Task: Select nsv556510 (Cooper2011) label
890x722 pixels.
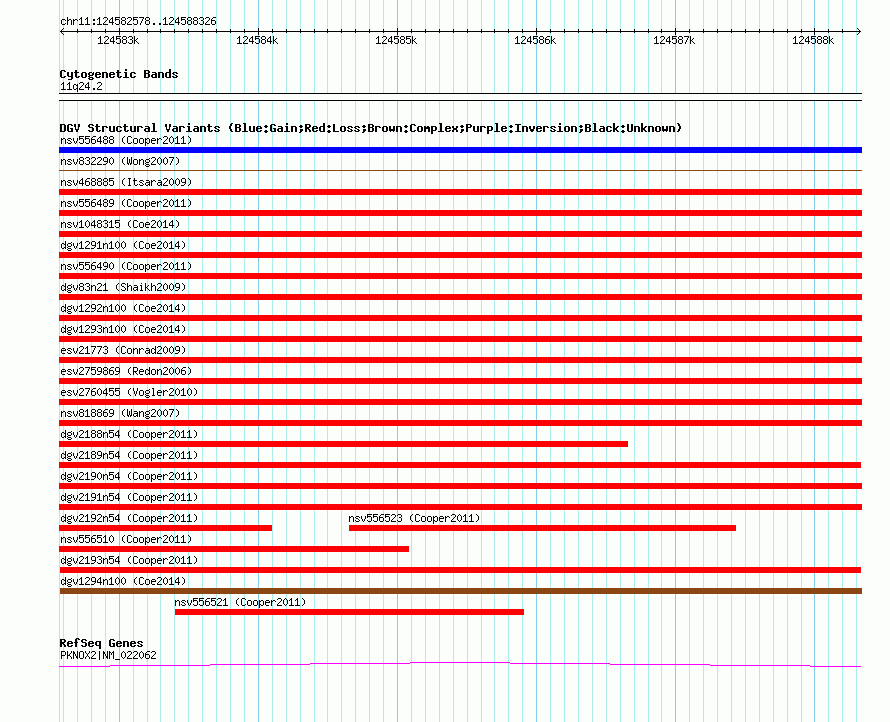Action: coord(126,539)
